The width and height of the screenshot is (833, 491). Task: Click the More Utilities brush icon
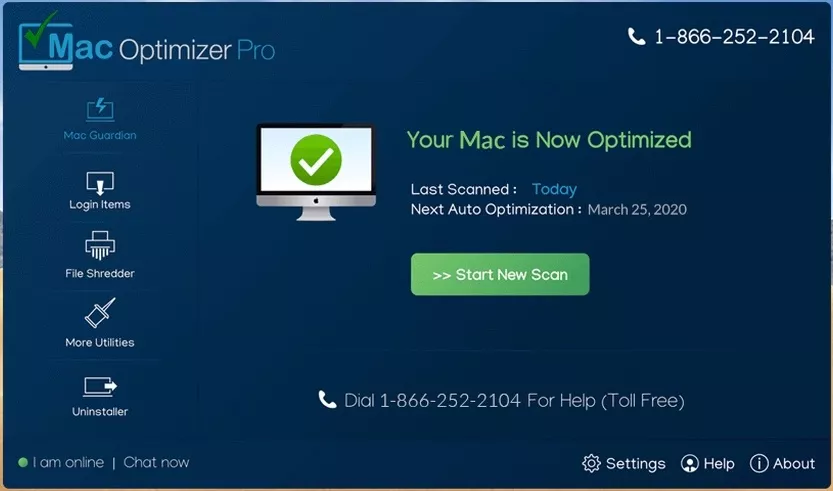[100, 312]
